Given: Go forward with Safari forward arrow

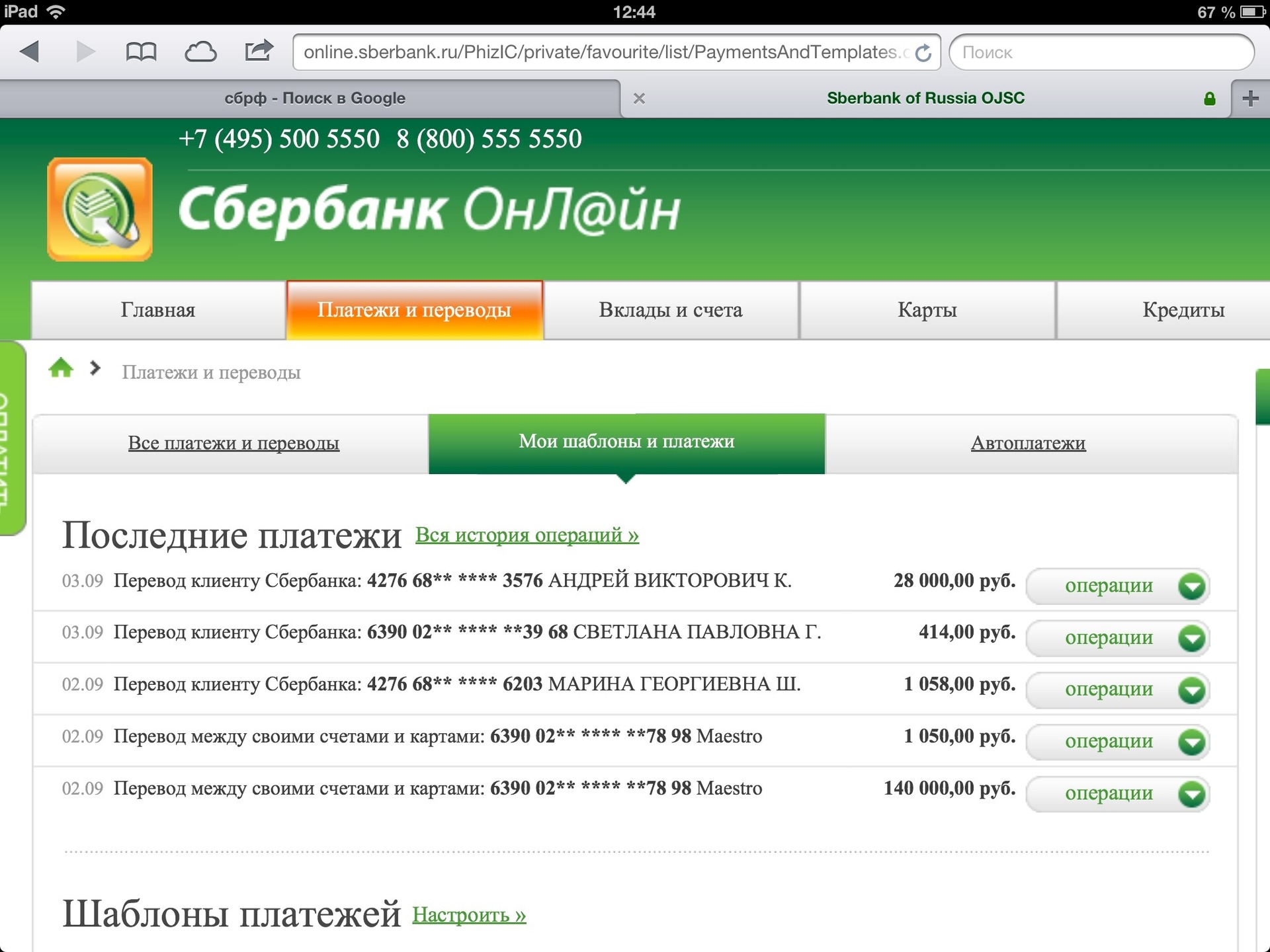Looking at the screenshot, I should point(85,52).
